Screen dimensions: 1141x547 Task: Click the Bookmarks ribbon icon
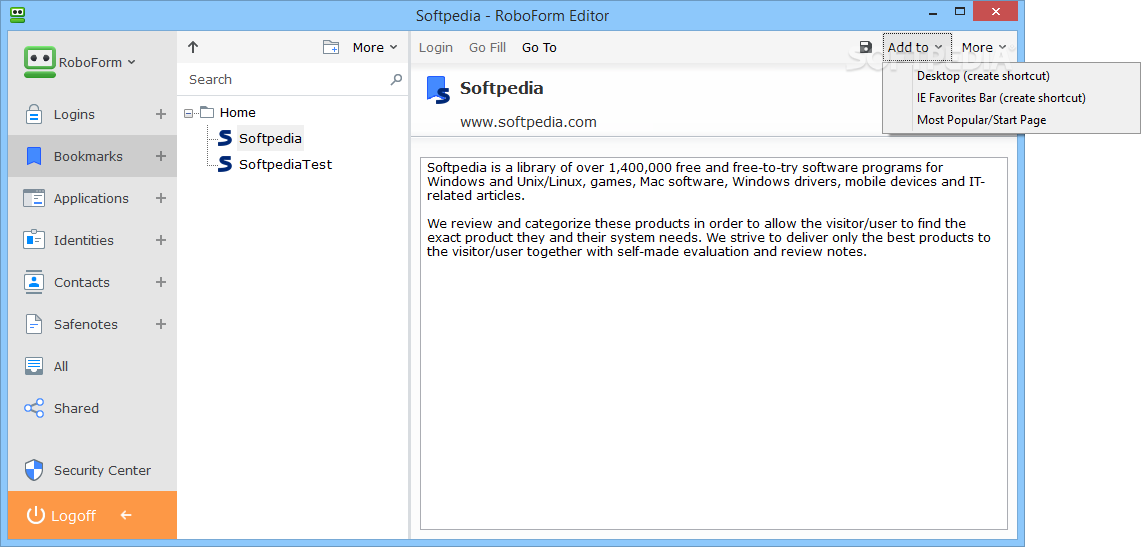coord(33,156)
